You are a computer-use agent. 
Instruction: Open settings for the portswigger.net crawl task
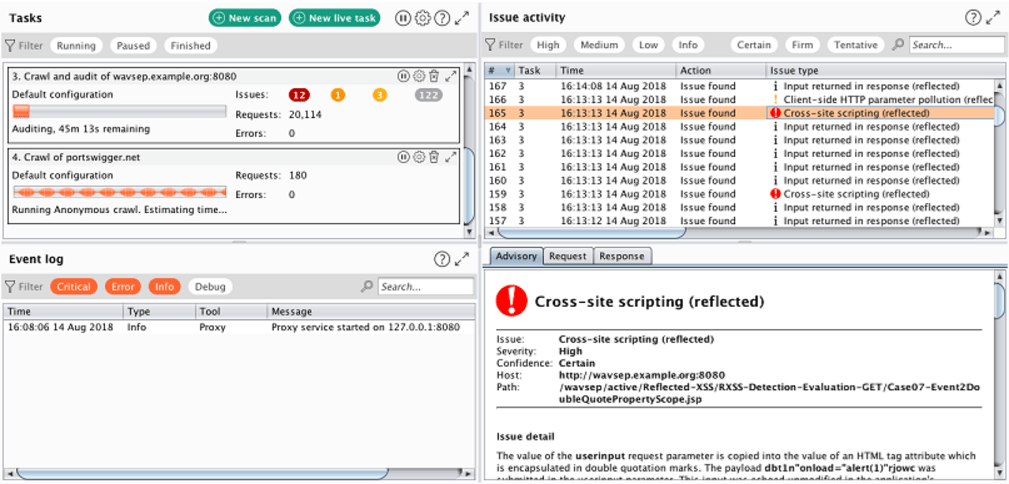[x=419, y=157]
